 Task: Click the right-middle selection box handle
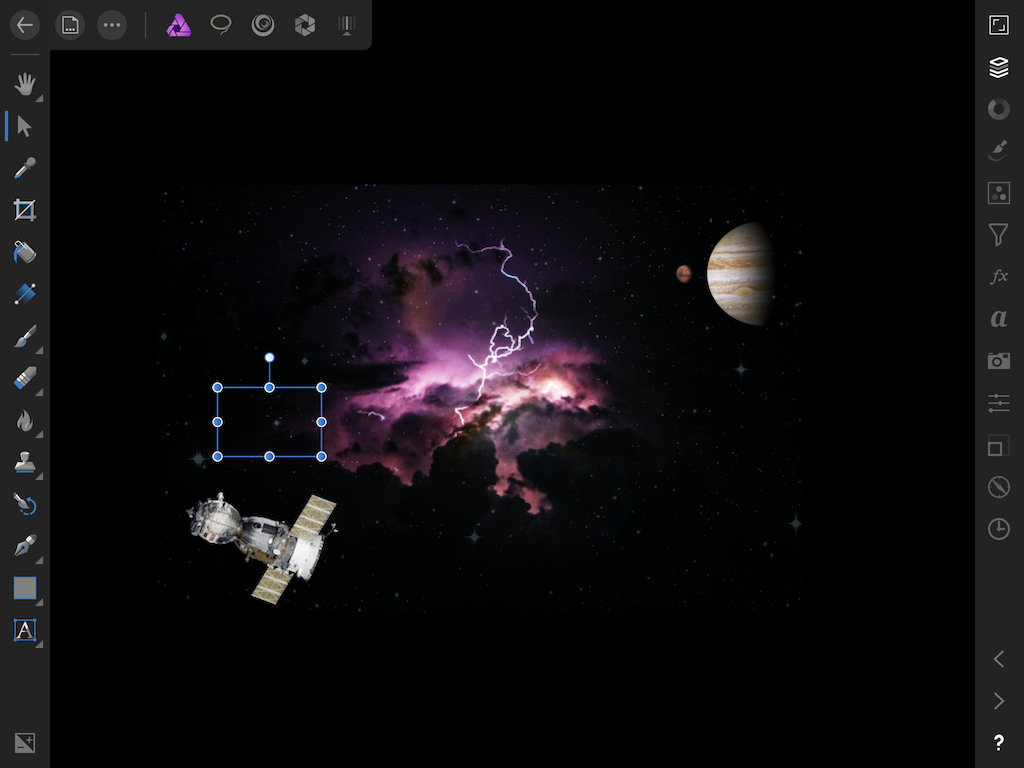point(321,422)
